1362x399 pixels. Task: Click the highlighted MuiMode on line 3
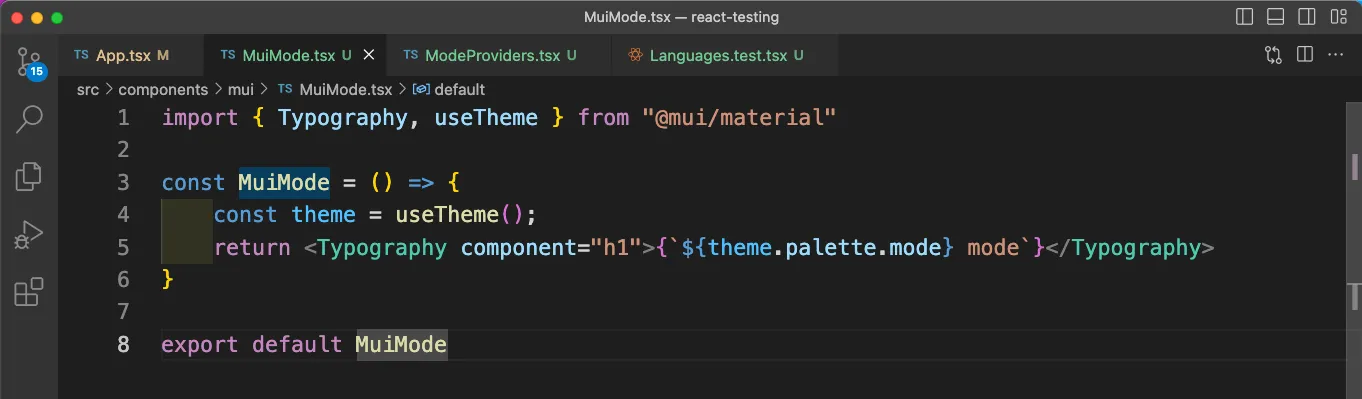284,182
